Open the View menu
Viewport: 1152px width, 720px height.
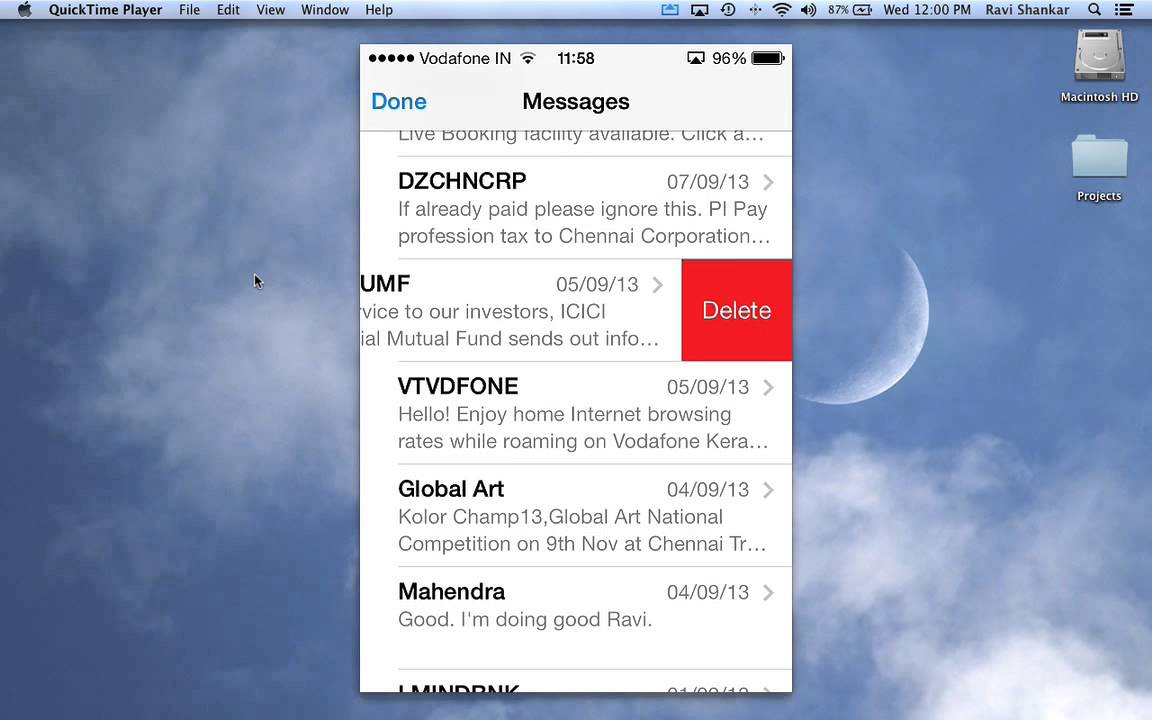270,10
